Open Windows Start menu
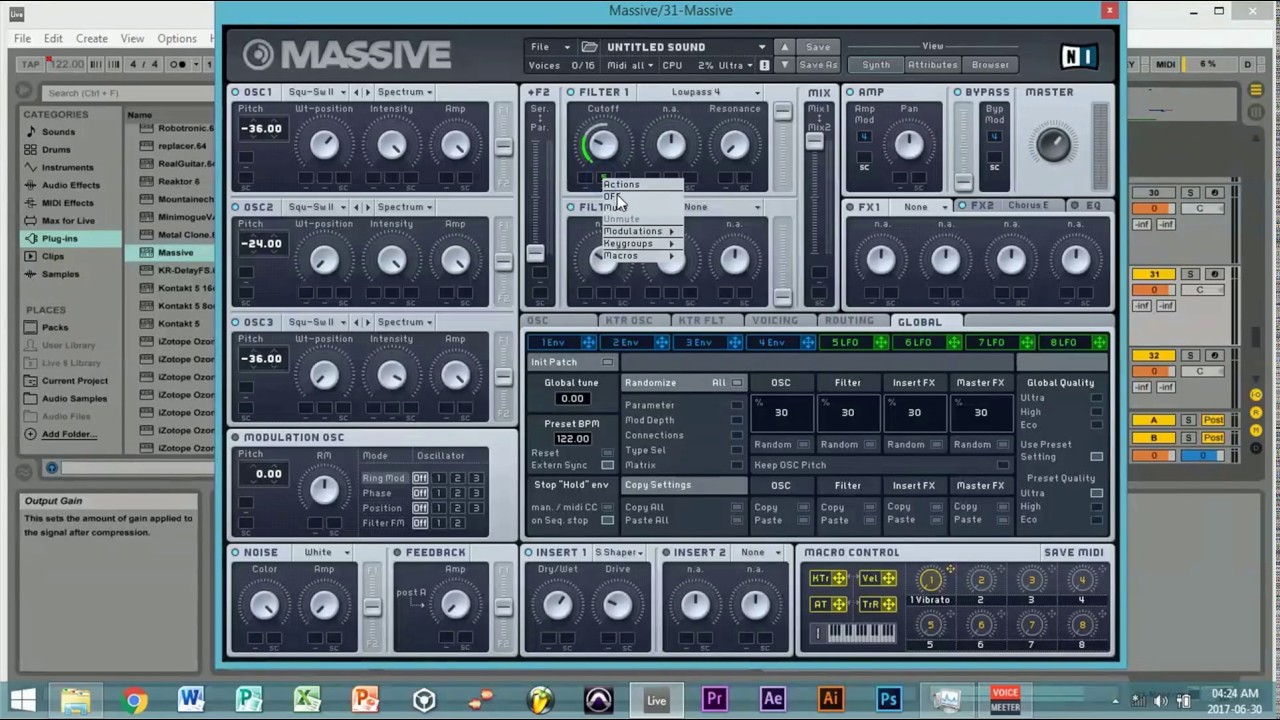 [23, 700]
